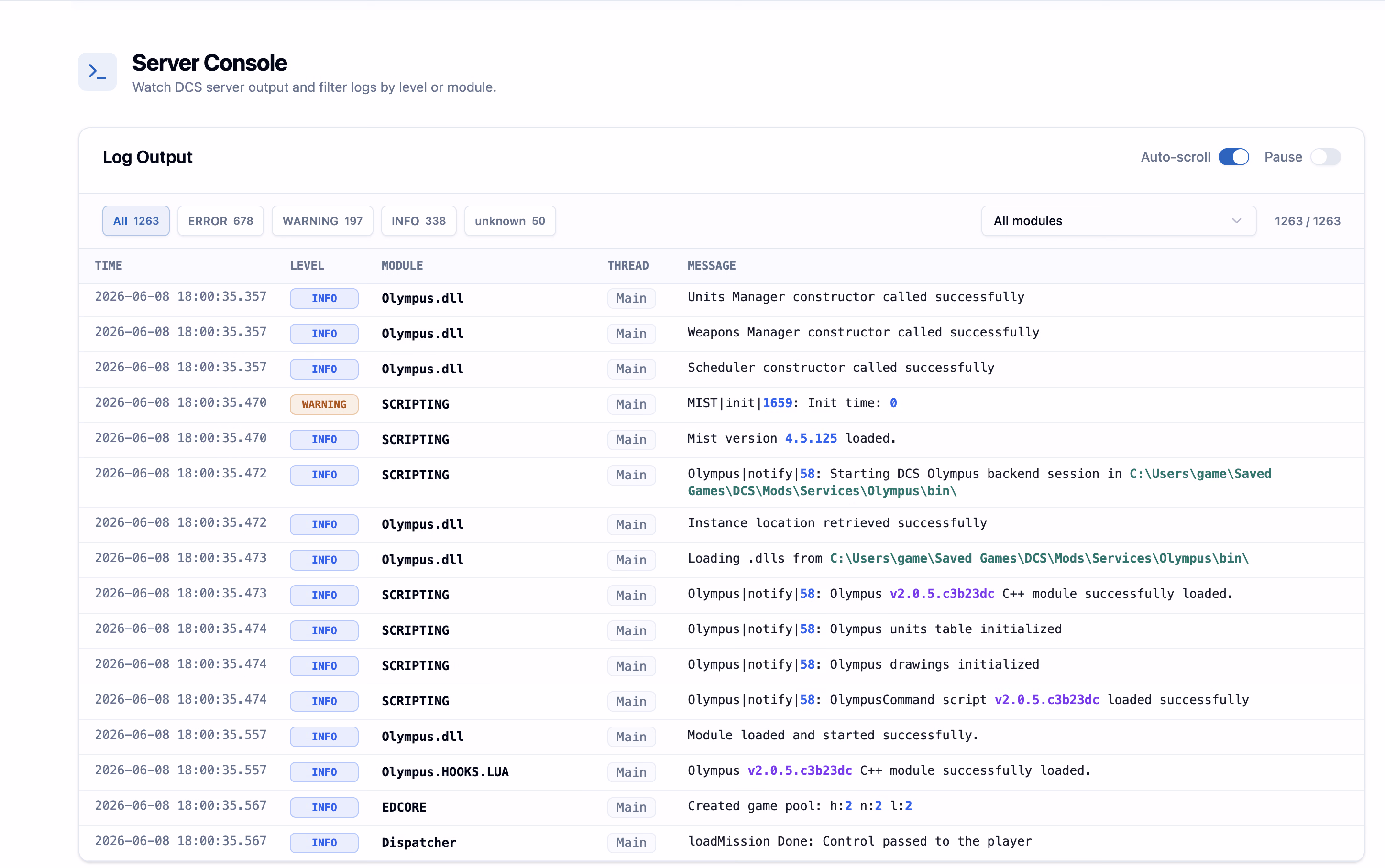Click the EDCORE module name
This screenshot has width=1385, height=868.
click(404, 807)
